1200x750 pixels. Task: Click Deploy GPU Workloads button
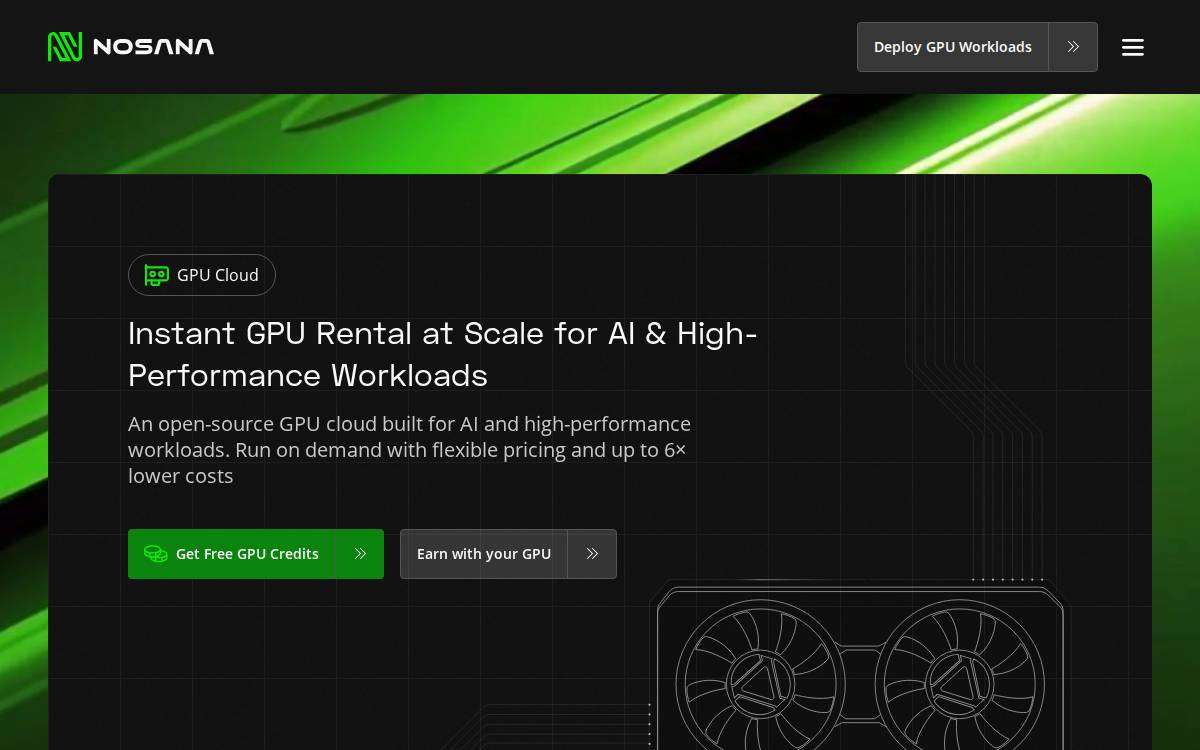click(x=977, y=47)
